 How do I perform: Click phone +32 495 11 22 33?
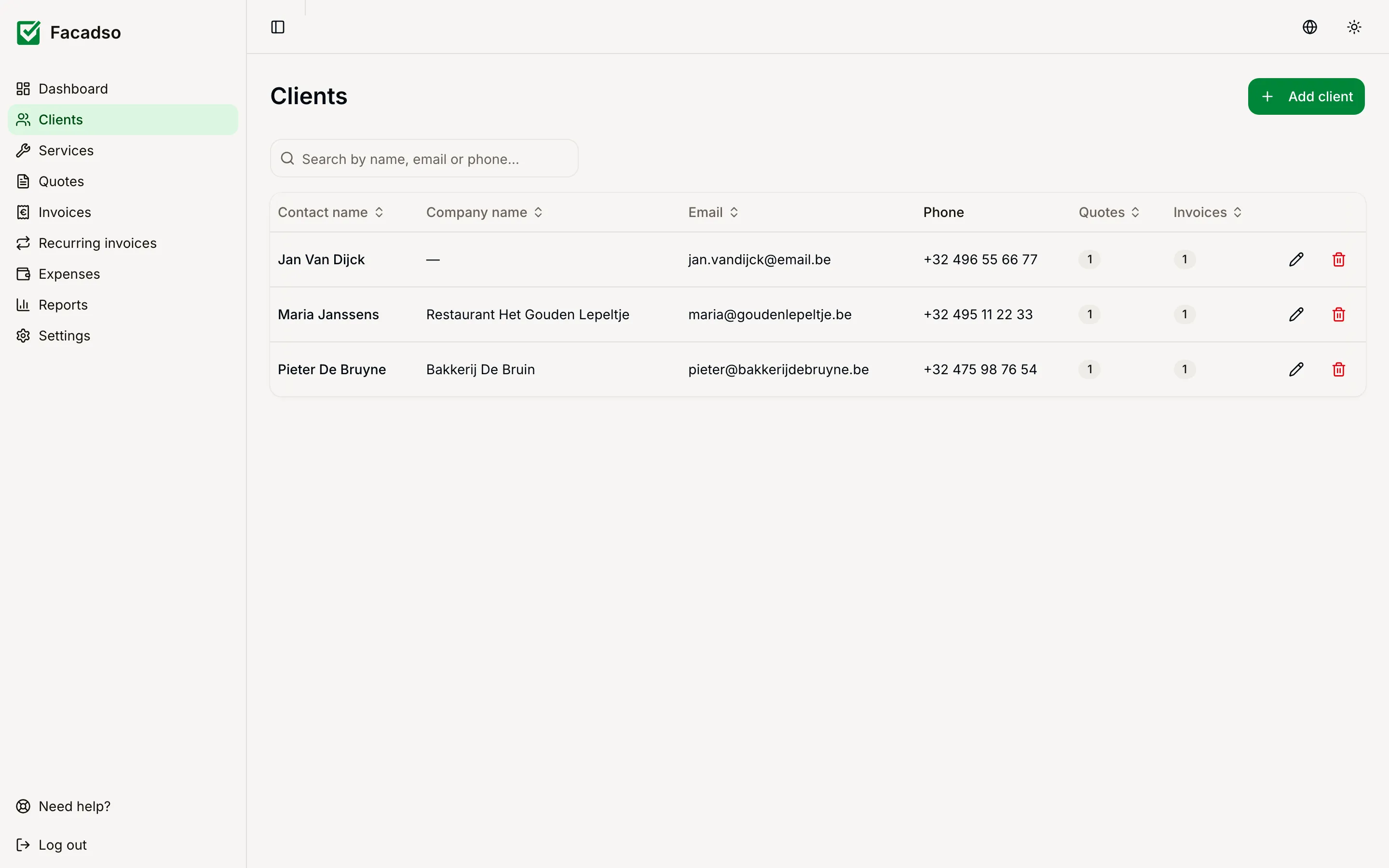978,314
